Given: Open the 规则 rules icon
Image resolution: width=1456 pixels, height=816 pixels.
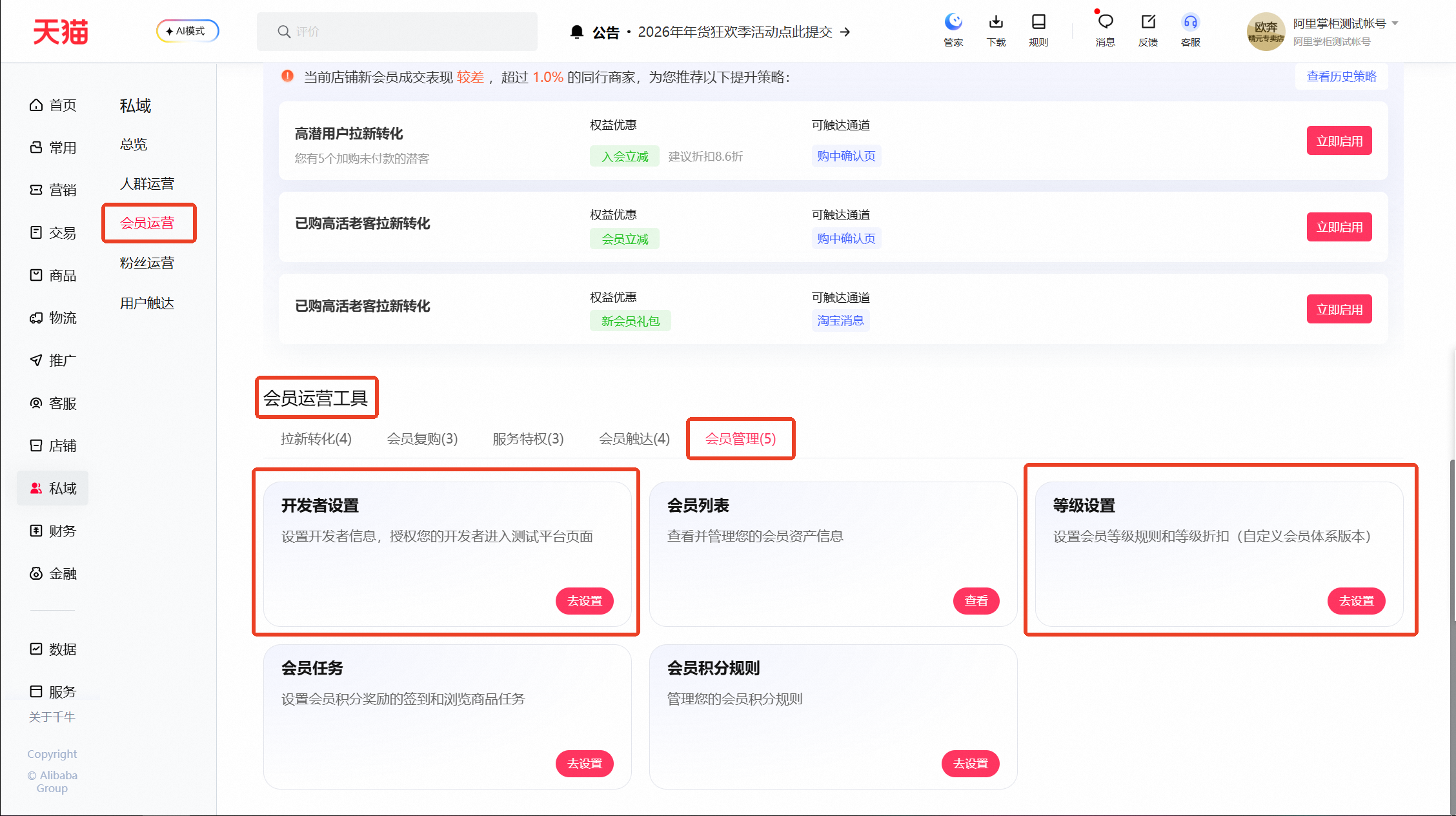Looking at the screenshot, I should (1038, 23).
